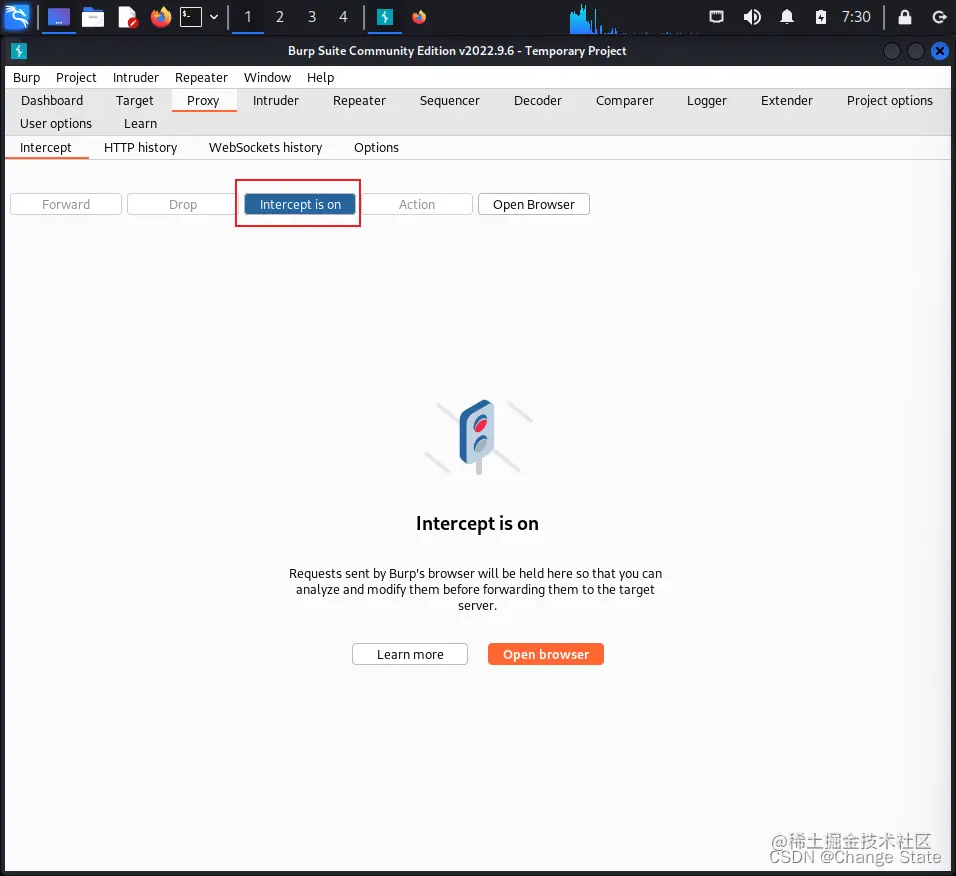Click the 7:30 clock
The height and width of the screenshot is (876, 956).
coord(856,17)
